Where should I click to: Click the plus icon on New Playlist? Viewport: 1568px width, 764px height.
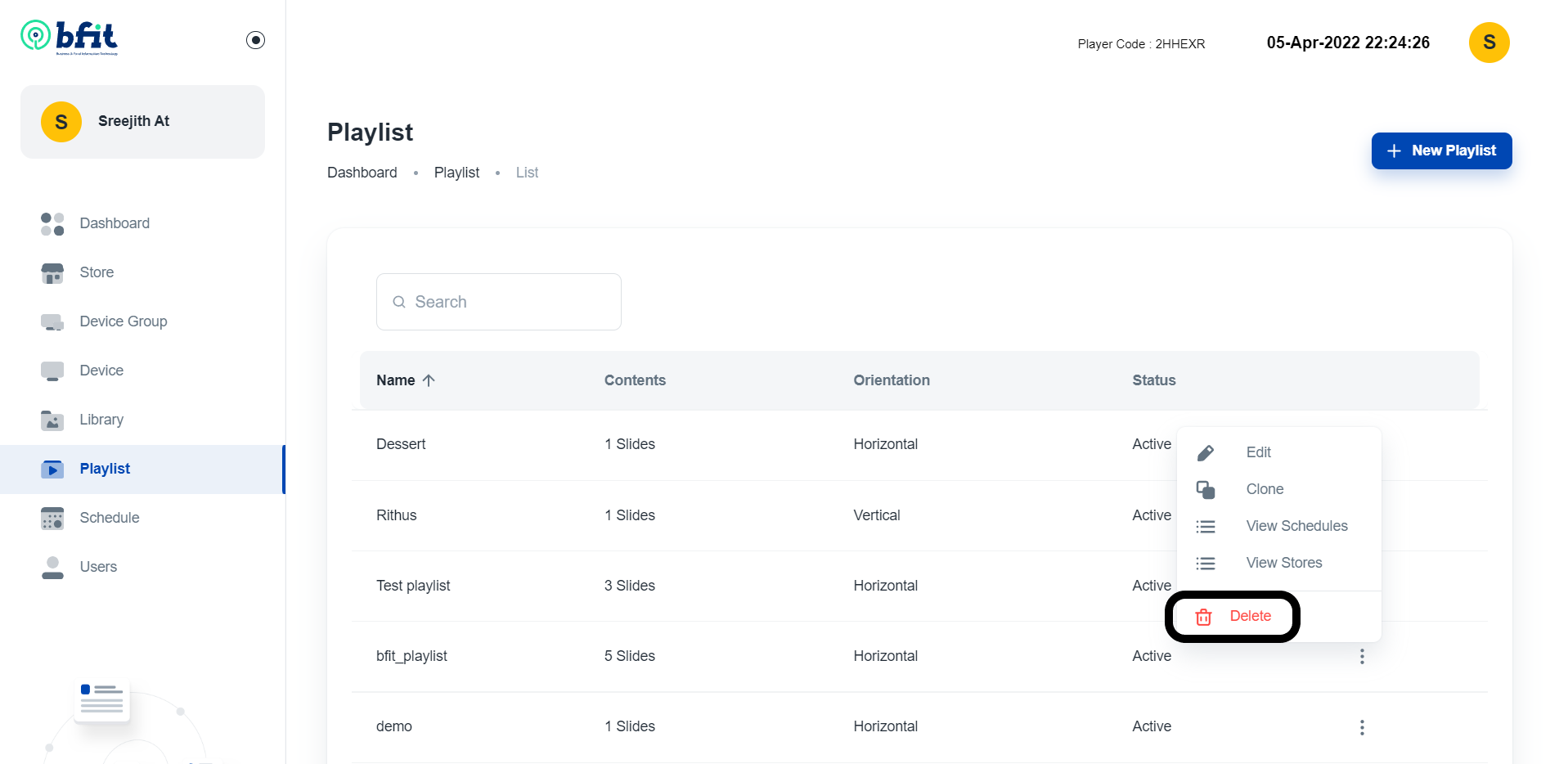[1394, 151]
